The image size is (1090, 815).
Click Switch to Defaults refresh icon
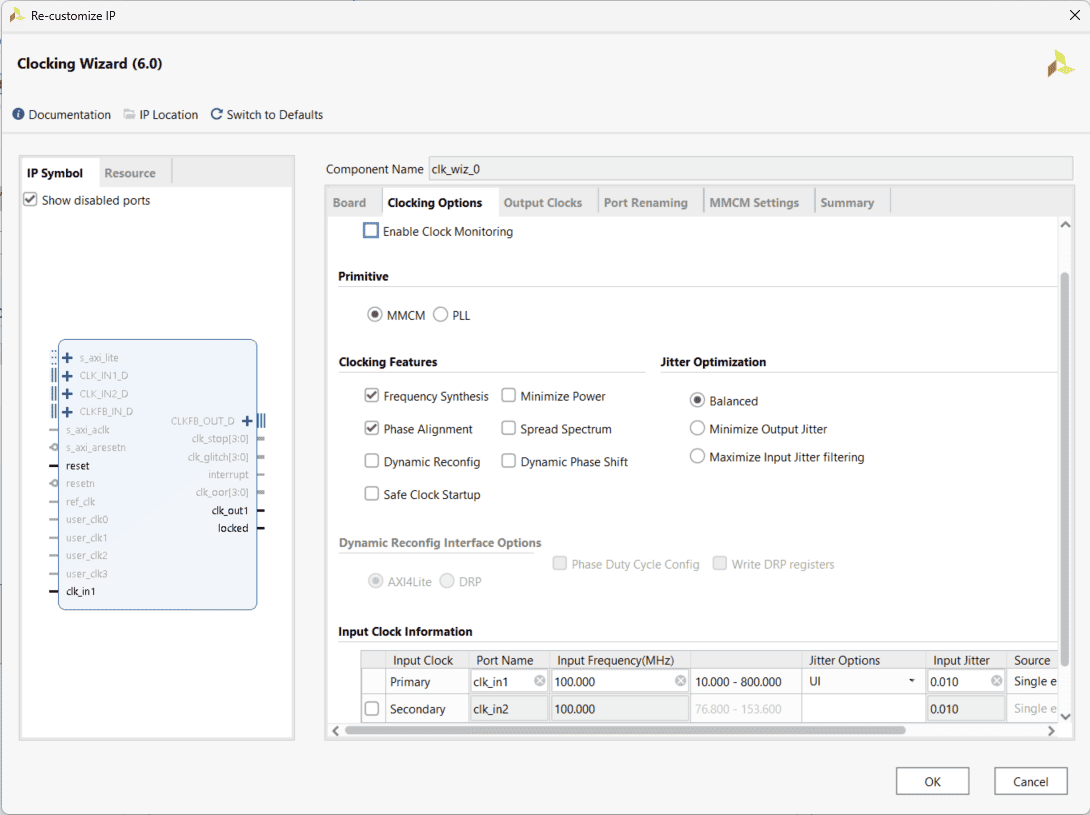pyautogui.click(x=216, y=115)
